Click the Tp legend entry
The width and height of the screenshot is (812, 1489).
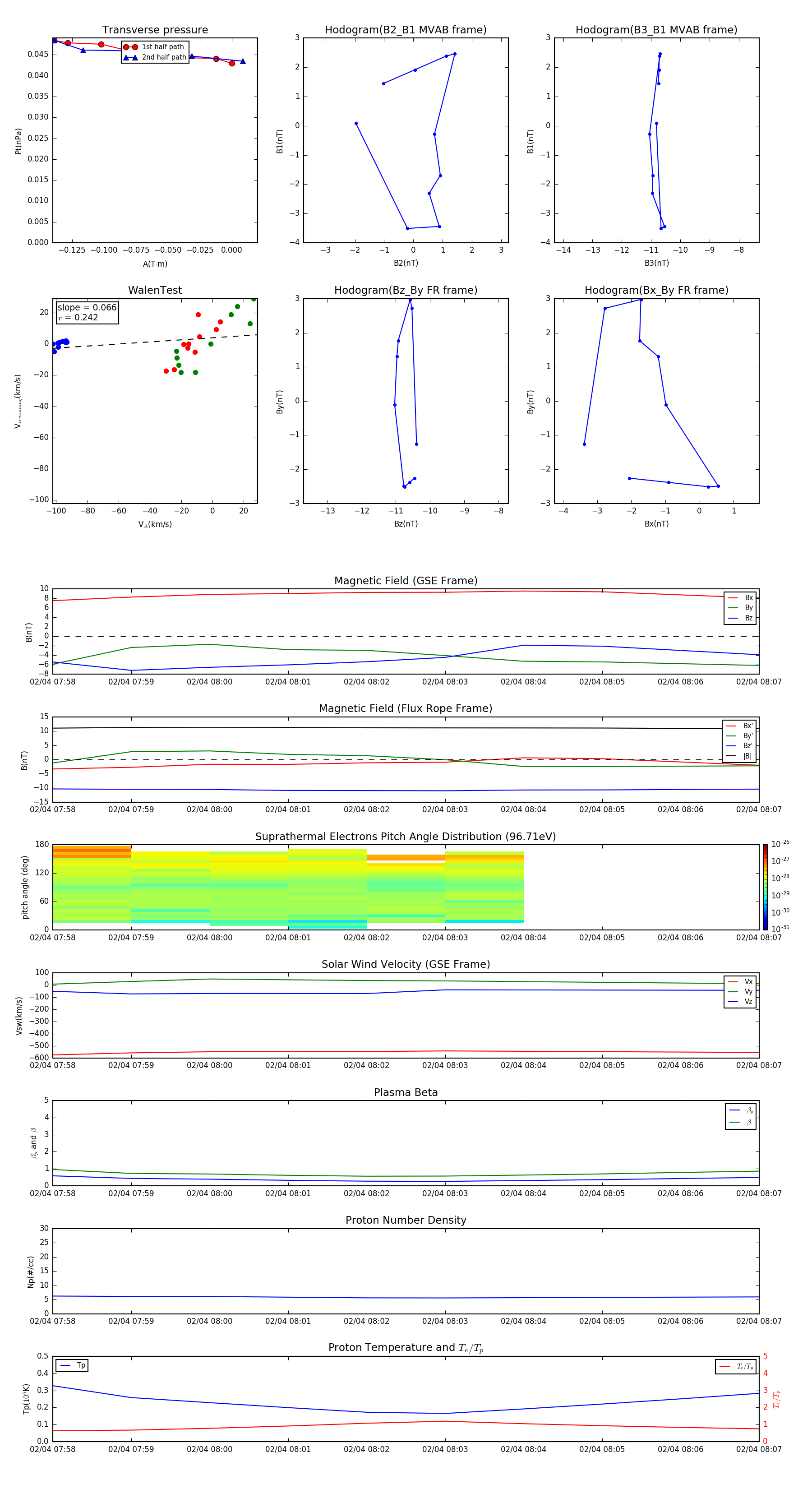[x=72, y=1365]
